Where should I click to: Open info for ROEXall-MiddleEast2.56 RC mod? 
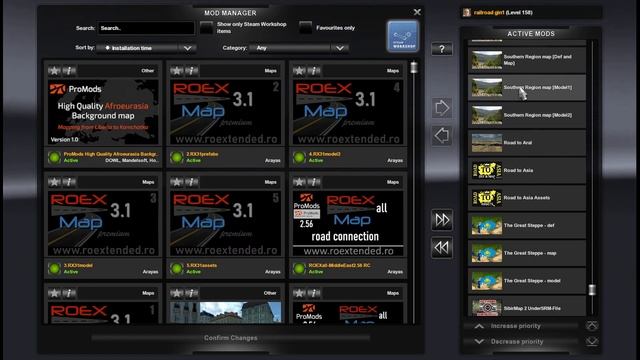pos(314,182)
